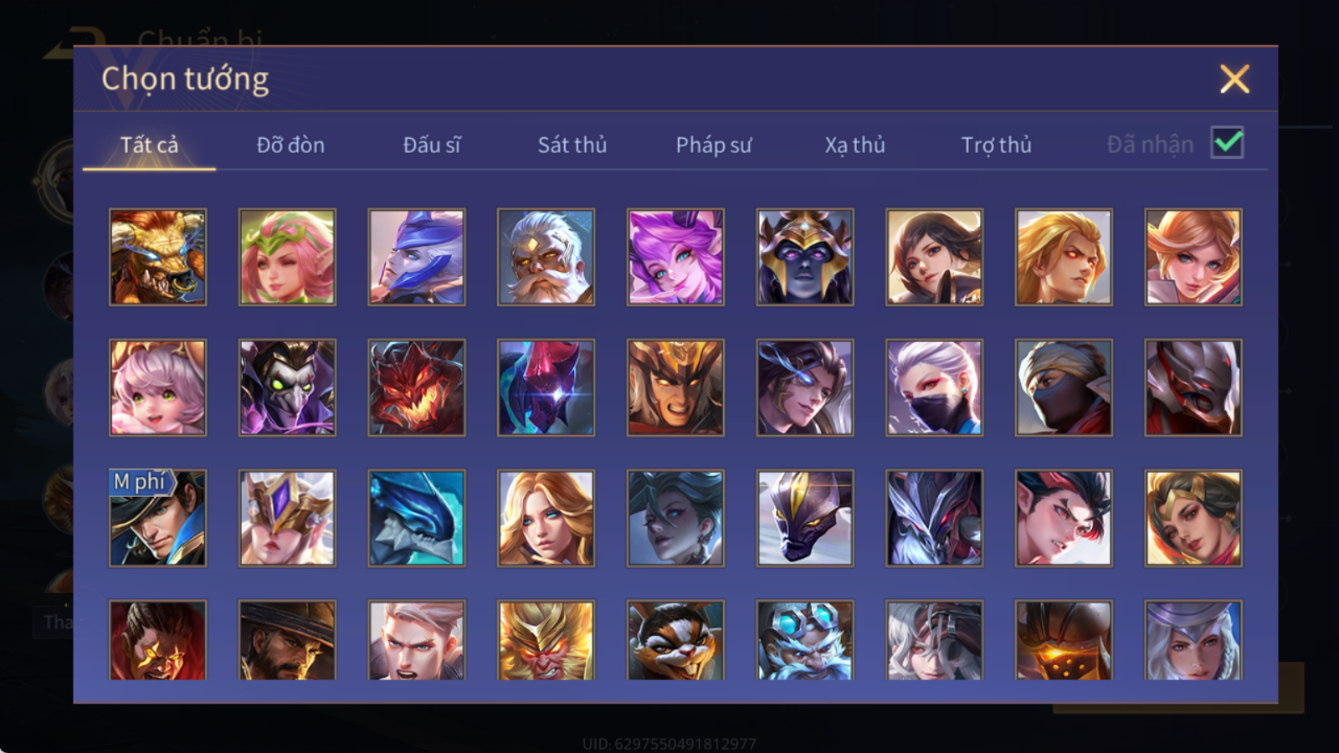Show the "Pháp sư" hero category
Viewport: 1339px width, 753px height.
[x=713, y=145]
